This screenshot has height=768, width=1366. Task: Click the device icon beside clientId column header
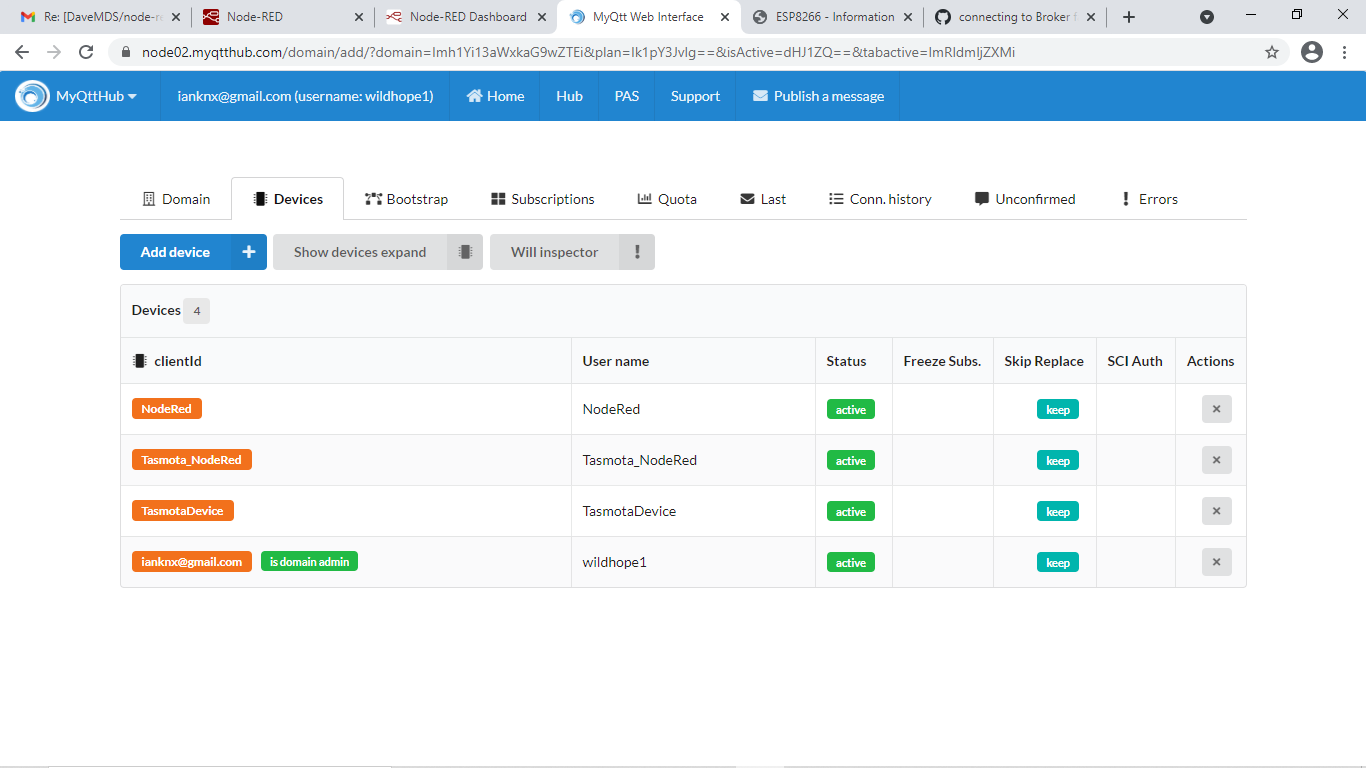(139, 360)
